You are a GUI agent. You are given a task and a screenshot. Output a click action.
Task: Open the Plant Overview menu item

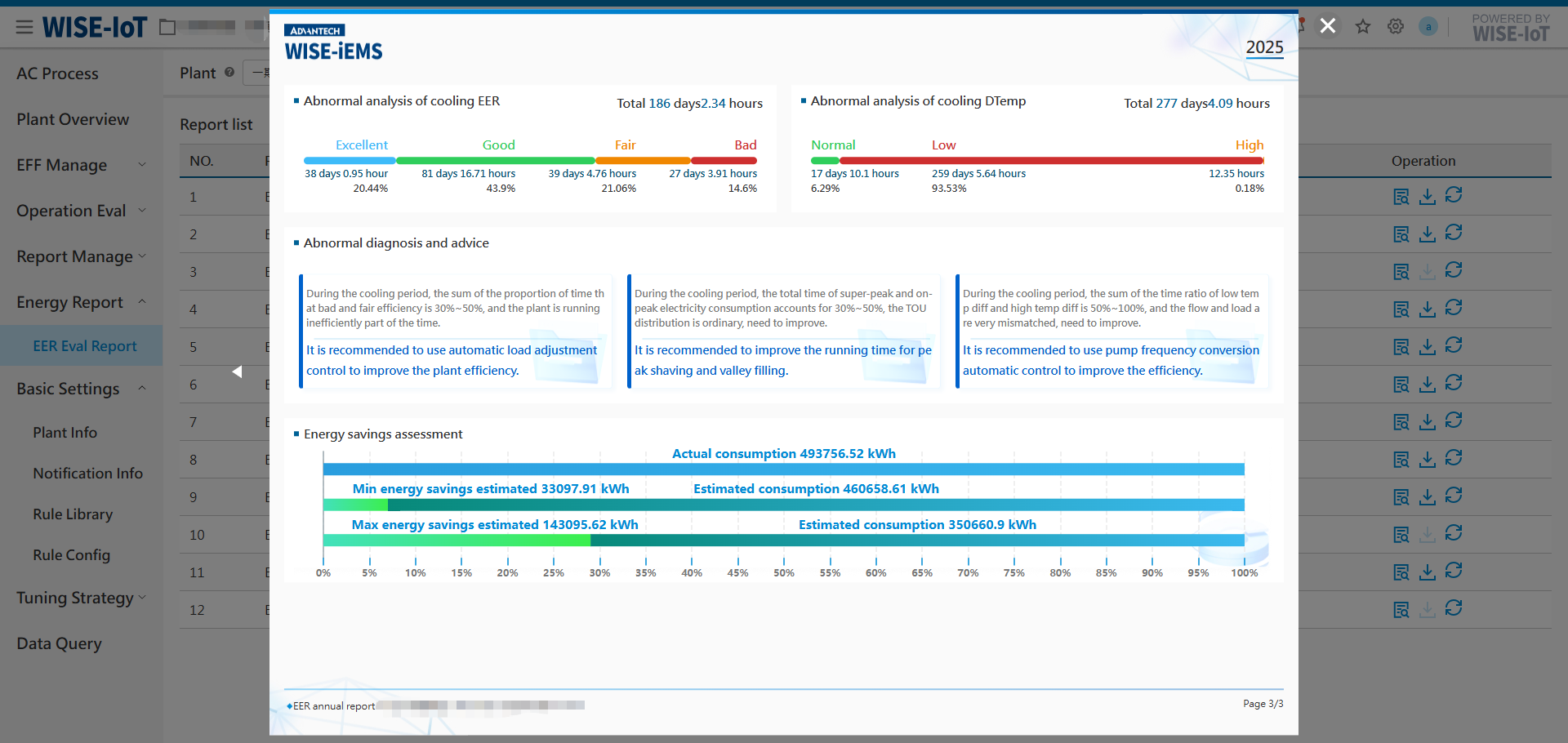click(x=73, y=119)
